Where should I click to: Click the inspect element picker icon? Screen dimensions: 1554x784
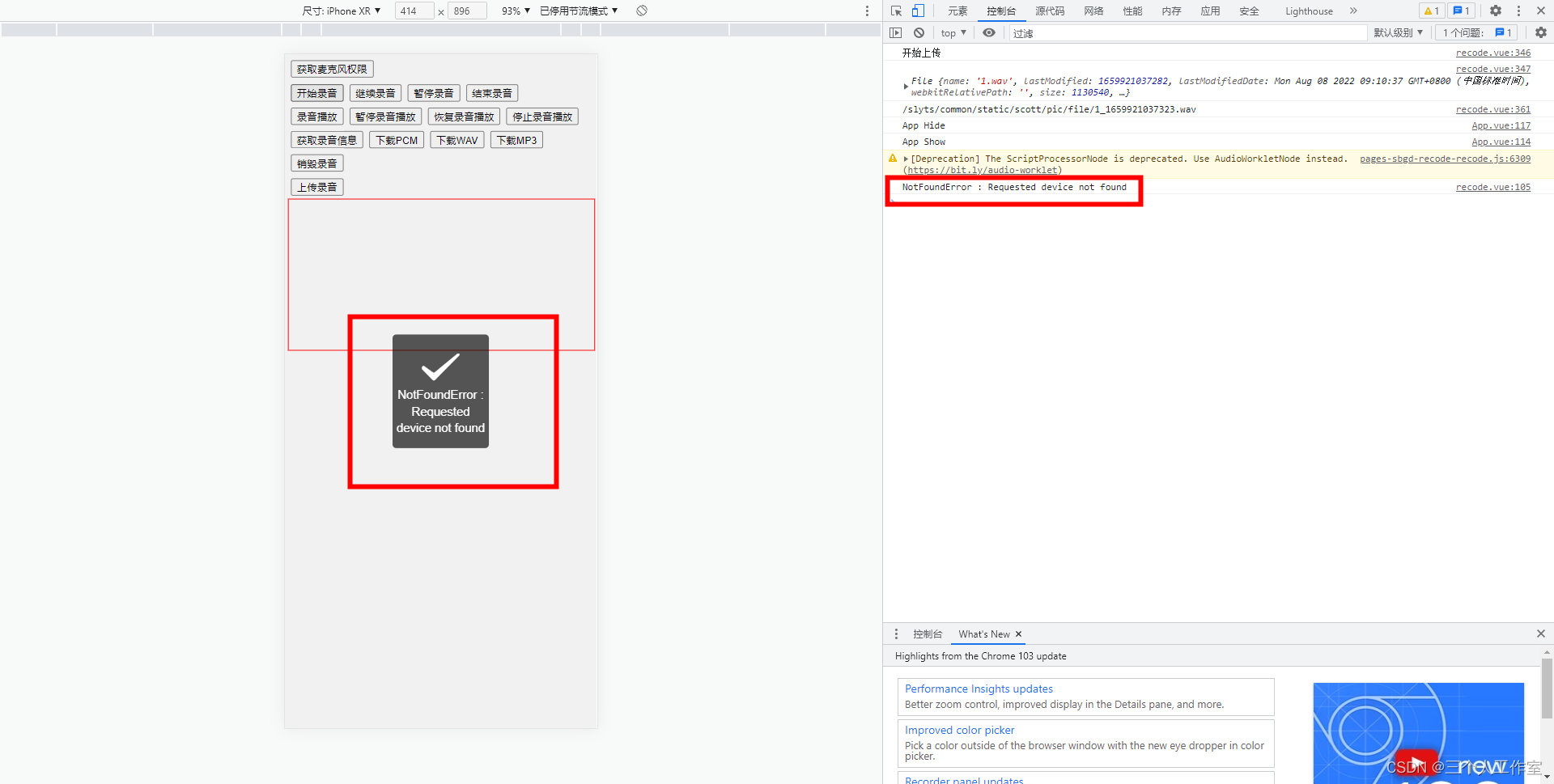coord(896,11)
